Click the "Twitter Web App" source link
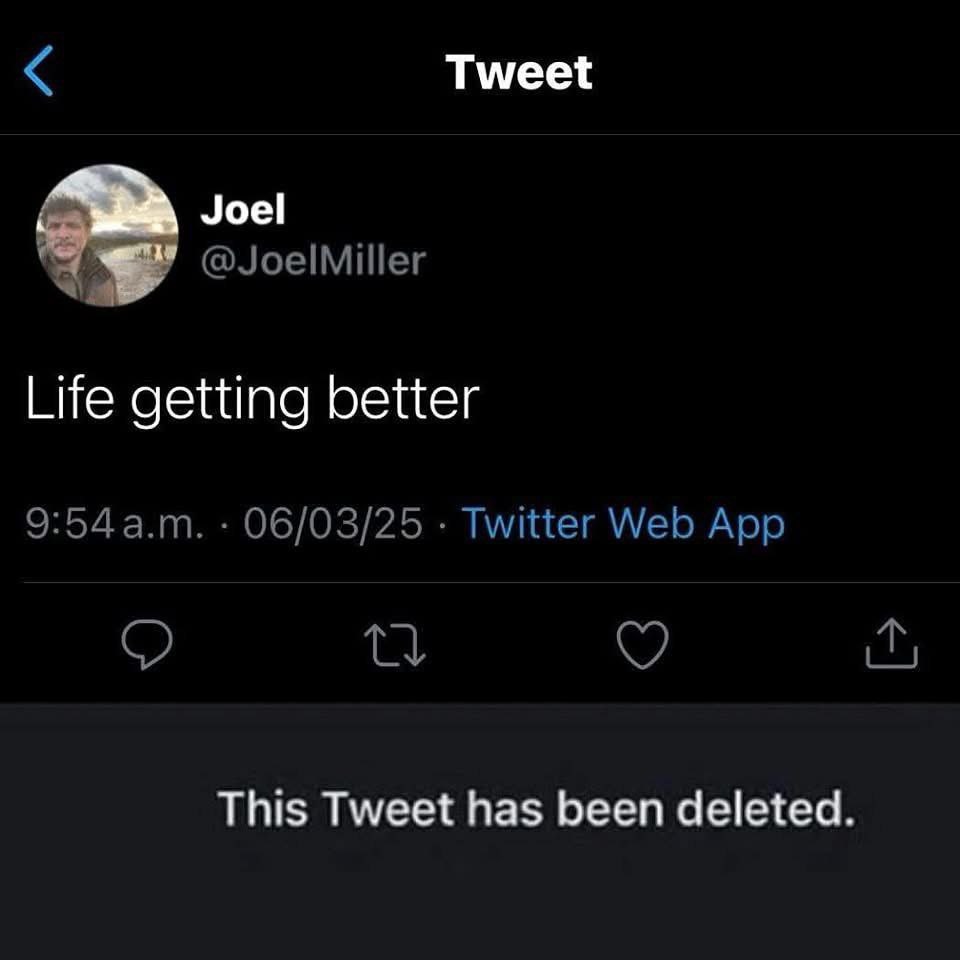 (622, 524)
